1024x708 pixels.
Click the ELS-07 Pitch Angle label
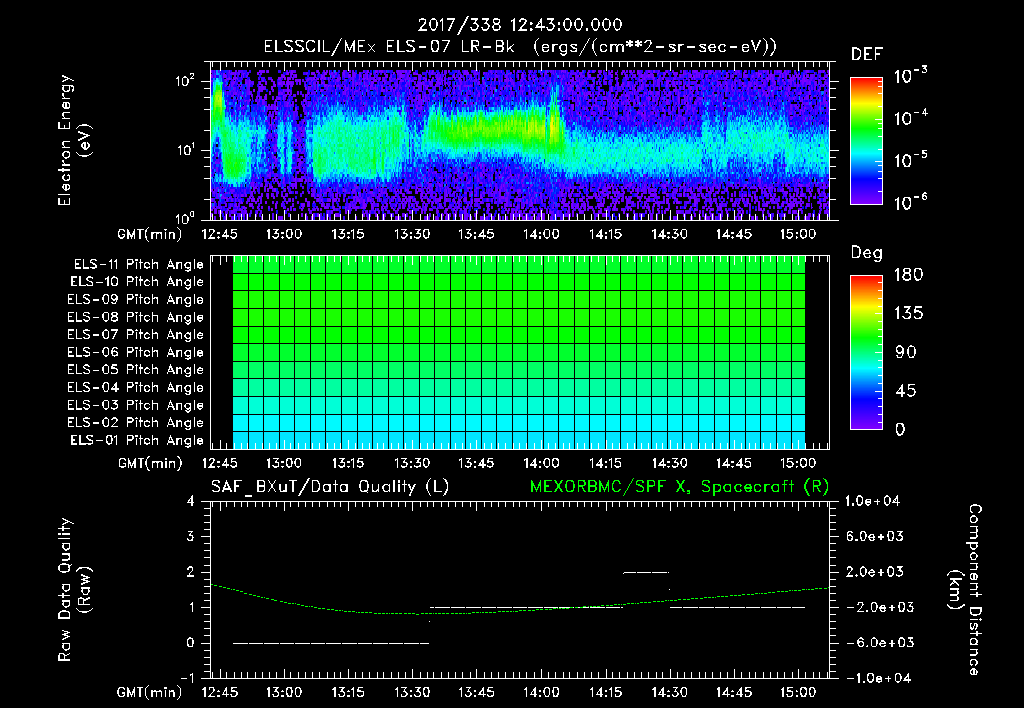click(136, 334)
